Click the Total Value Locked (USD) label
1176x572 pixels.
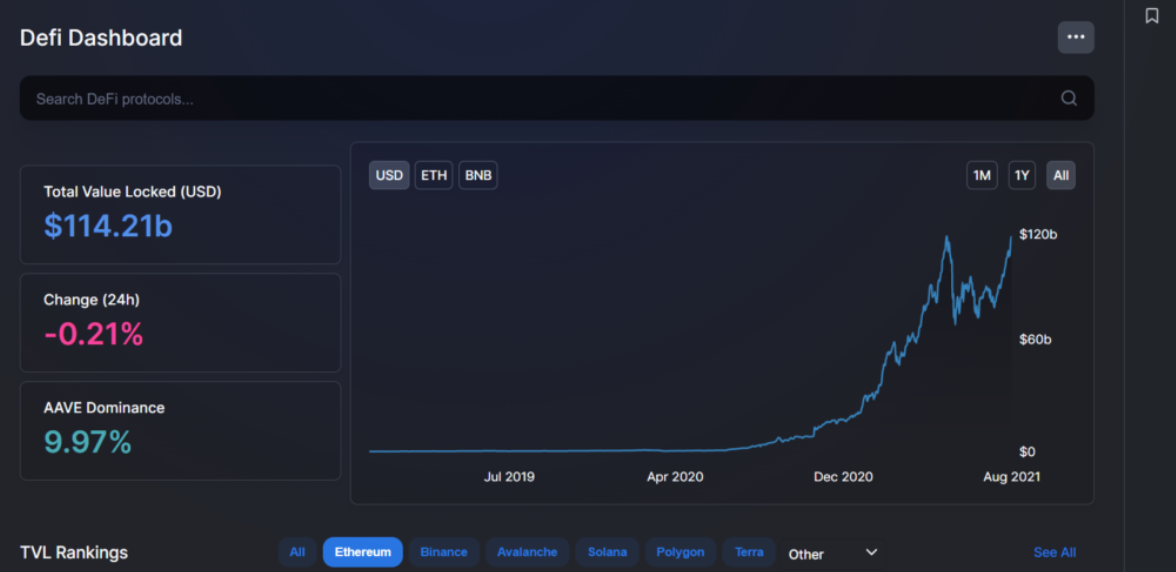pyautogui.click(x=133, y=192)
